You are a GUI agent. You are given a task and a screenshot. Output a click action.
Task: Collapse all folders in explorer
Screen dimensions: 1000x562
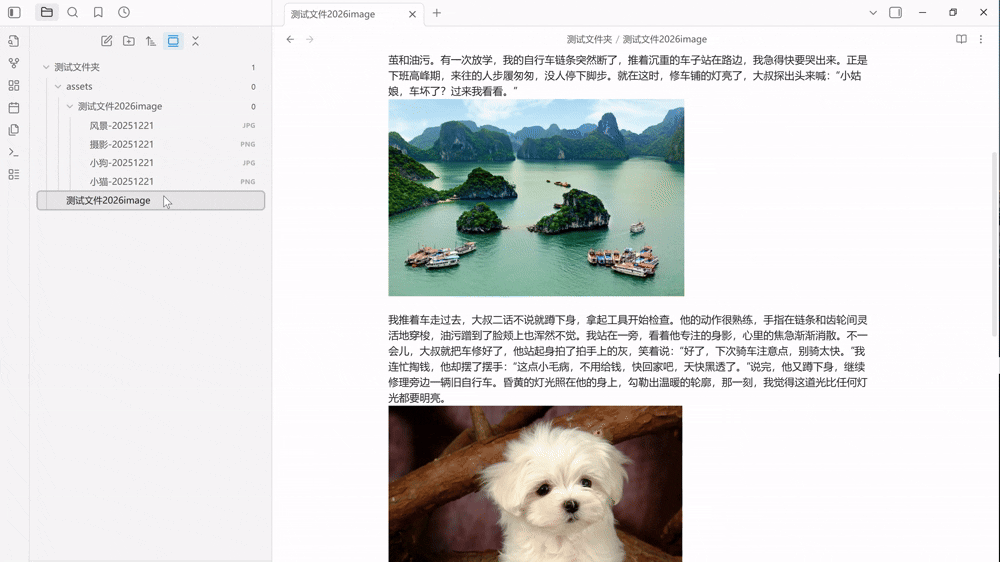coord(195,41)
